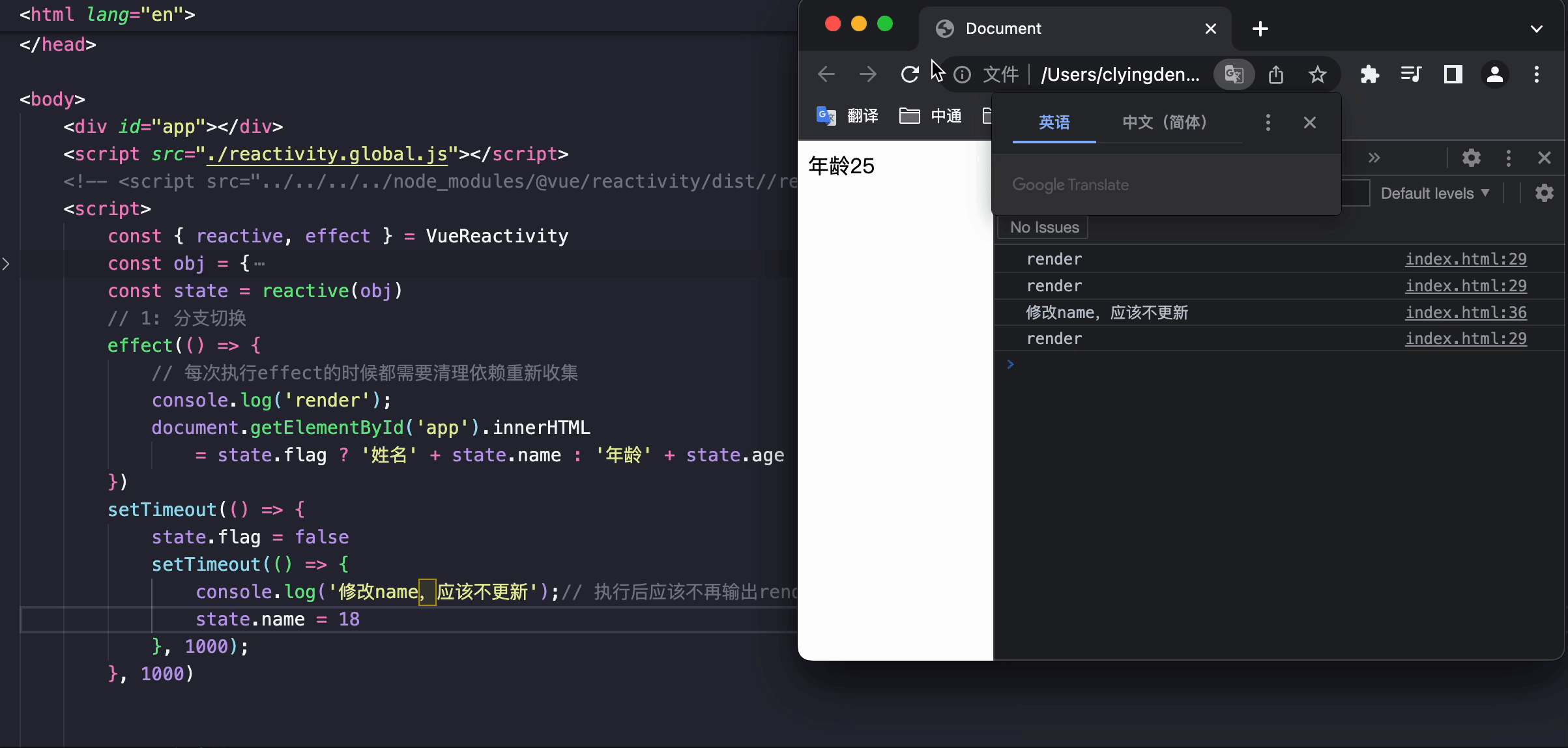1568x748 pixels.
Task: Open the profile avatar icon
Action: click(1494, 74)
